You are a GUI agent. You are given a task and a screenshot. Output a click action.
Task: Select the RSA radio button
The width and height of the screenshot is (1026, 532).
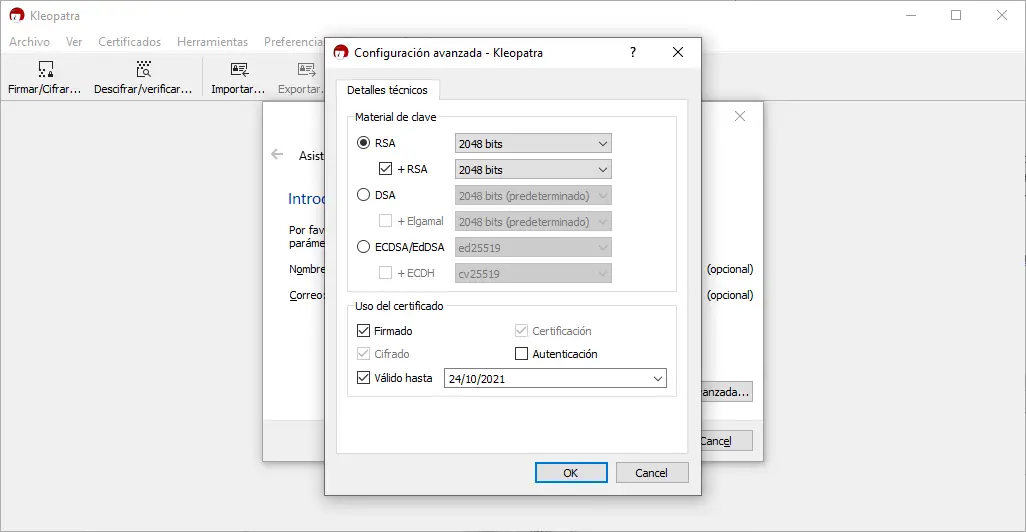pos(363,143)
